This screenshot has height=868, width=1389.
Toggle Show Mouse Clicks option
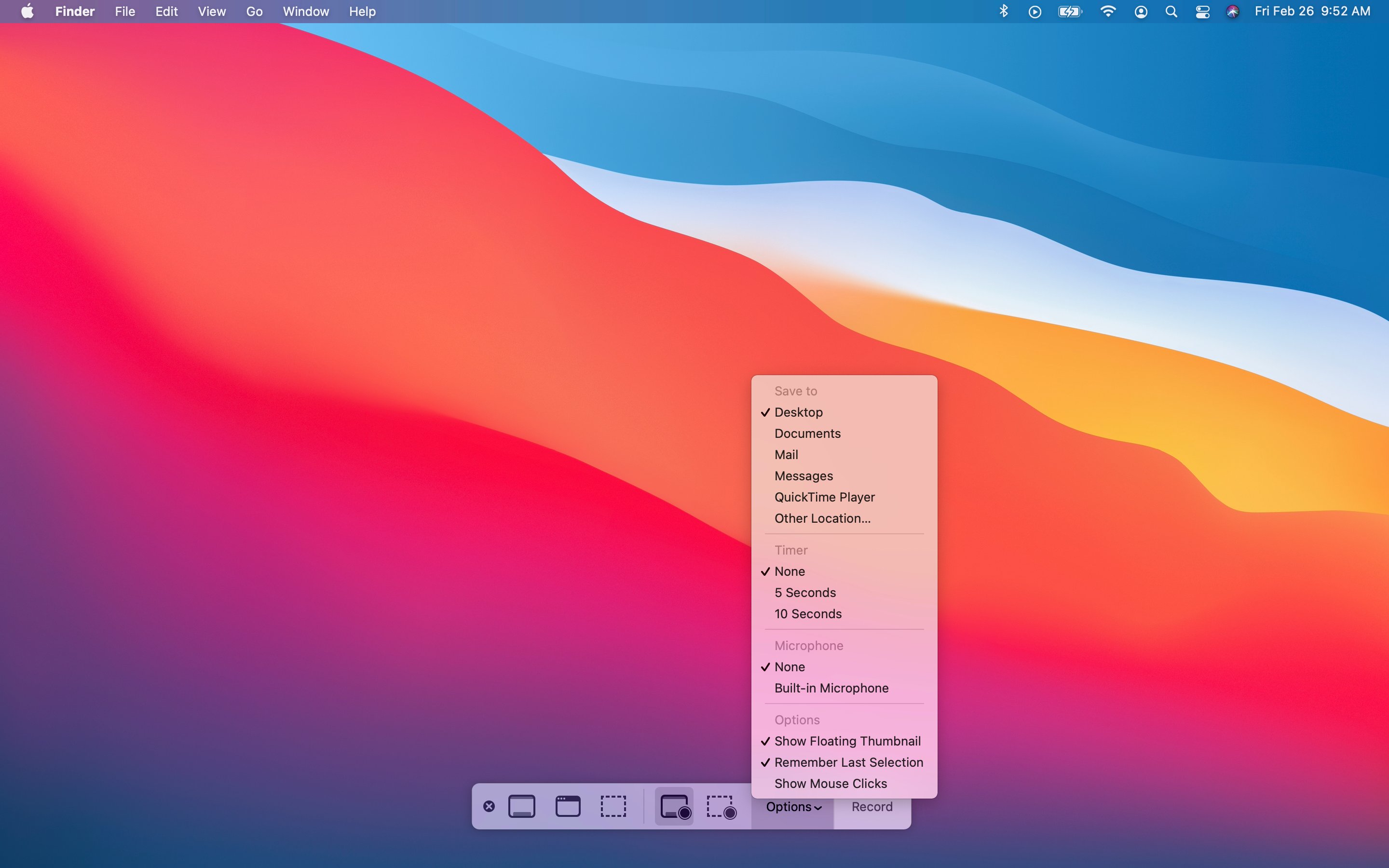pos(829,783)
